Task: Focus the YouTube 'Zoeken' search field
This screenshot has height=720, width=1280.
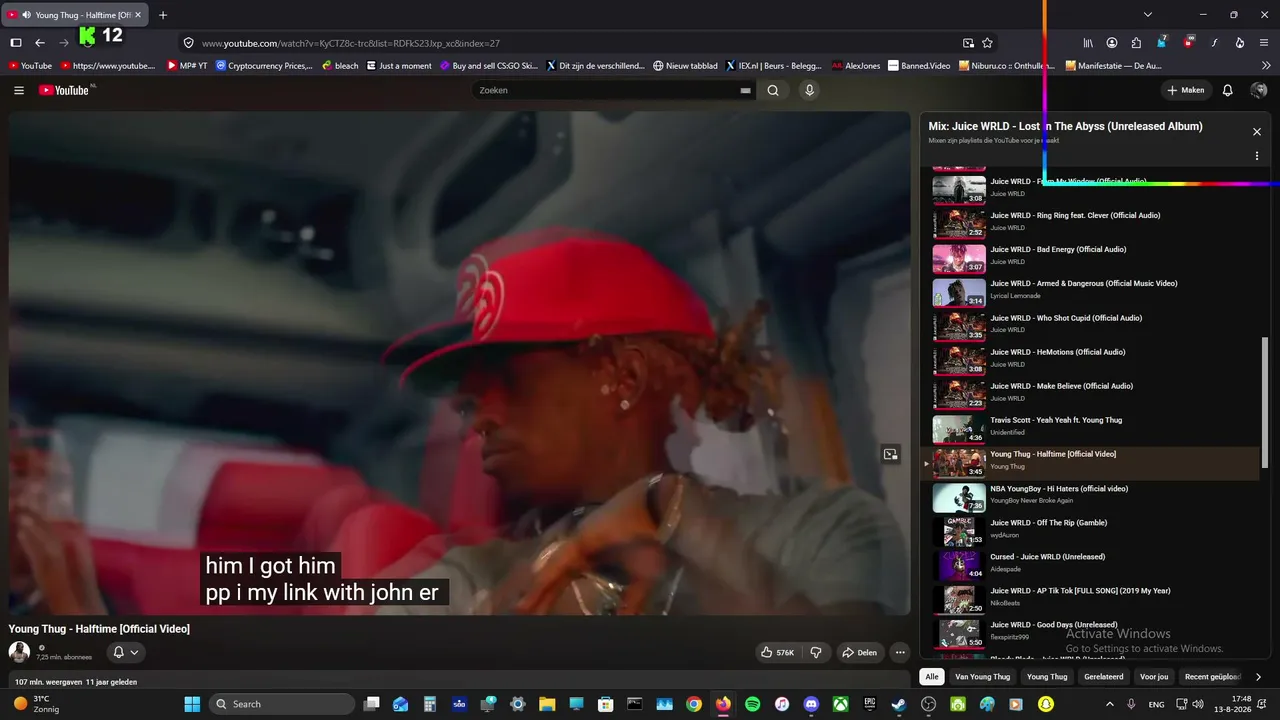Action: pyautogui.click(x=605, y=90)
